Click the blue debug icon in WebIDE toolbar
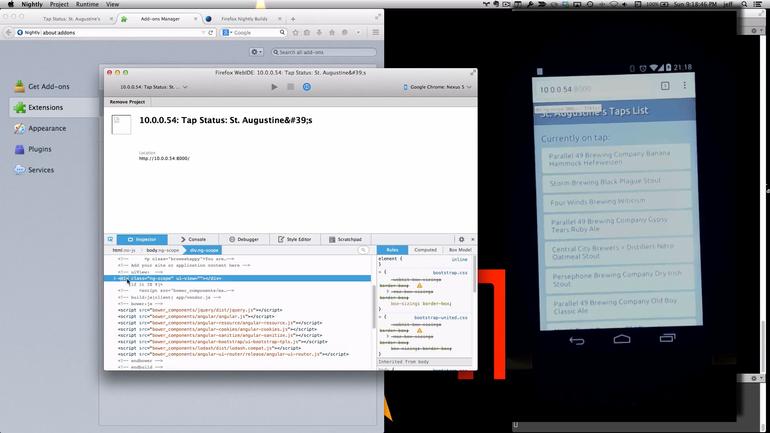770x433 pixels. (306, 87)
